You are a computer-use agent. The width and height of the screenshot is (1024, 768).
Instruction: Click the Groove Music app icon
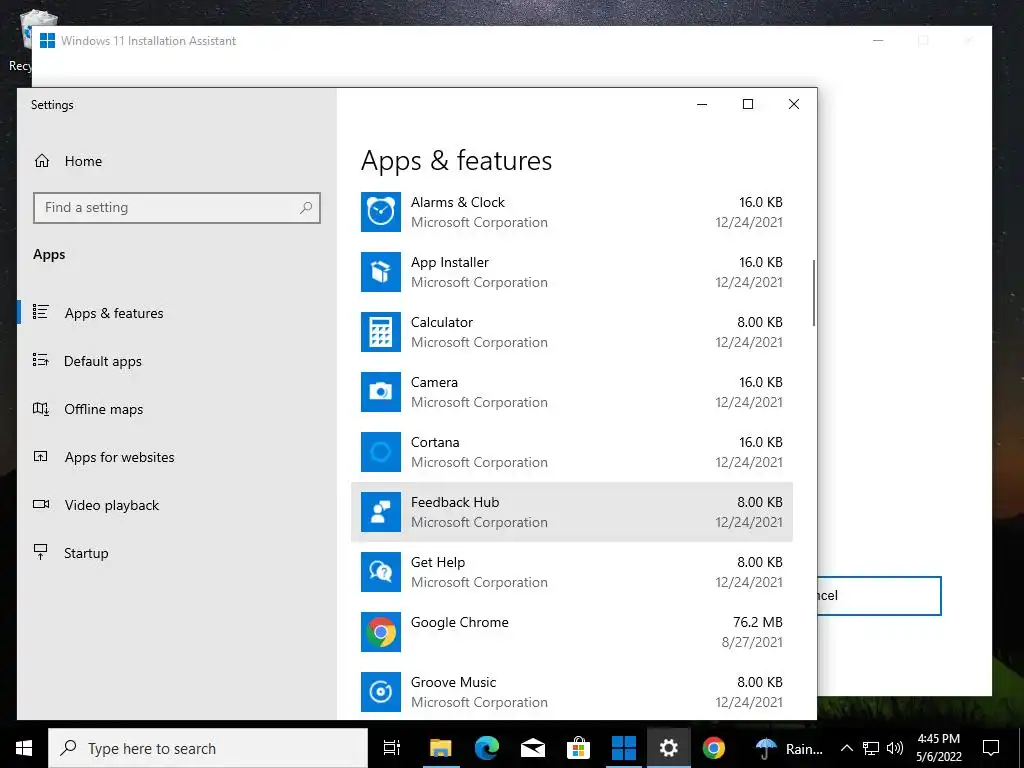coord(381,692)
